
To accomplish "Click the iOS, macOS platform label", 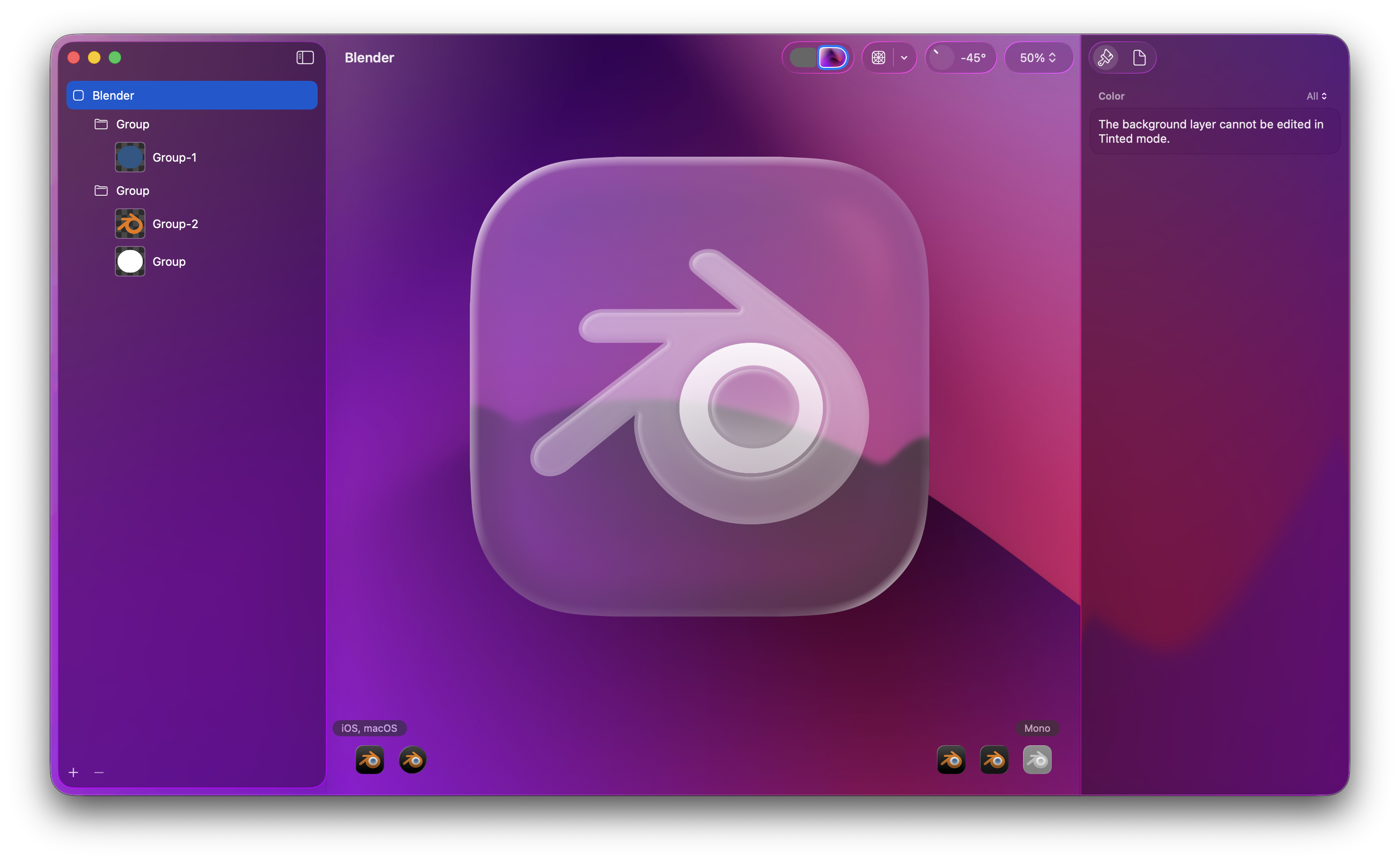I will coord(369,728).
